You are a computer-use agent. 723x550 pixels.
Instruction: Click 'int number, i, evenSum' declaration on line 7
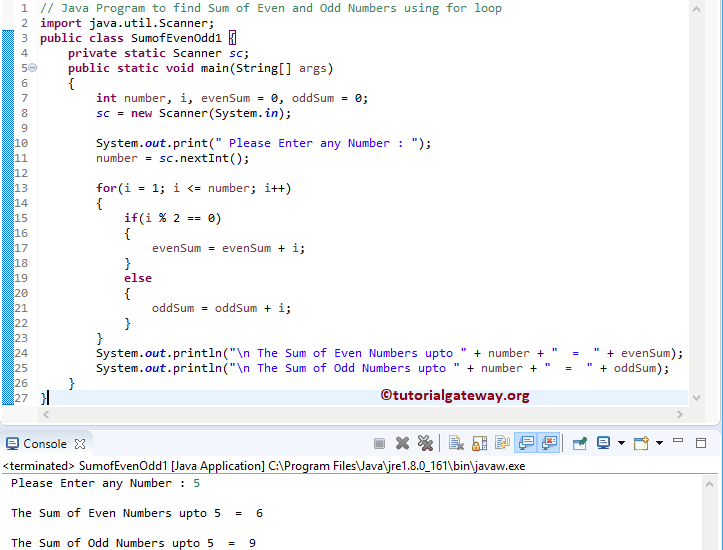pyautogui.click(x=173, y=98)
